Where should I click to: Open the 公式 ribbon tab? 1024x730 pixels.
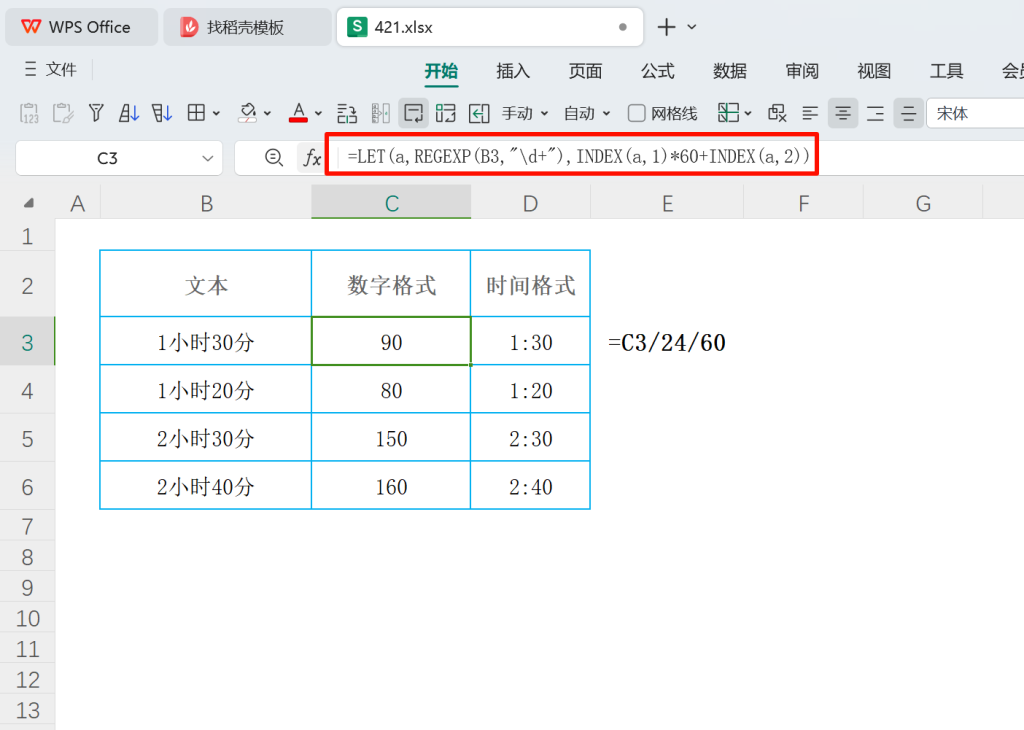(657, 71)
